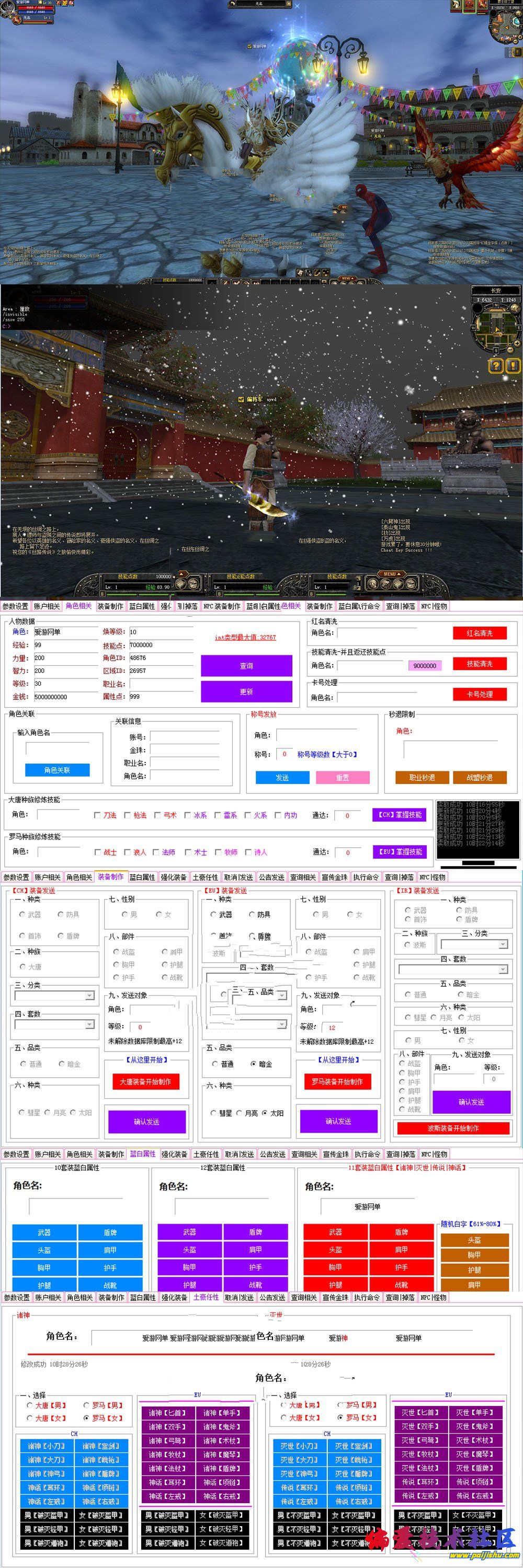The width and height of the screenshot is (523, 1568).
Task: Click the red 卡号处理 button
Action: coord(480,694)
